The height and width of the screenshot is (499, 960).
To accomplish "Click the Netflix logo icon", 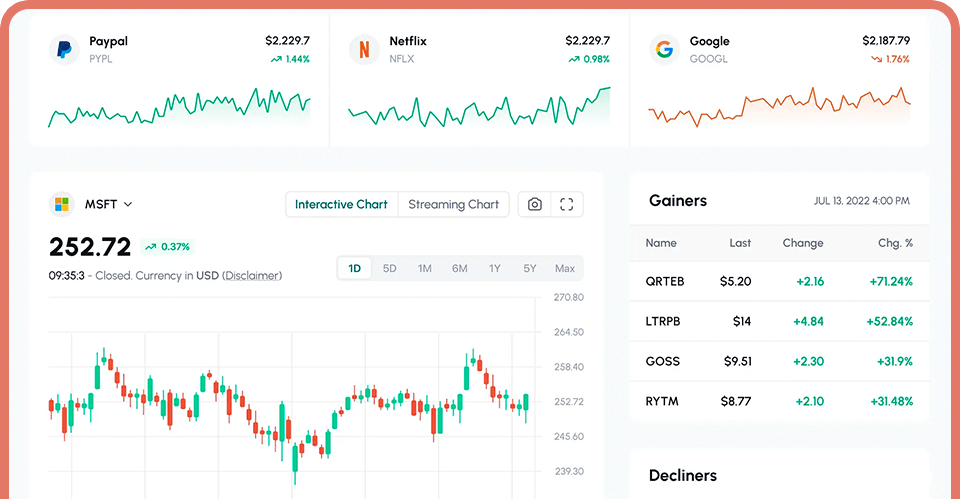I will point(364,49).
